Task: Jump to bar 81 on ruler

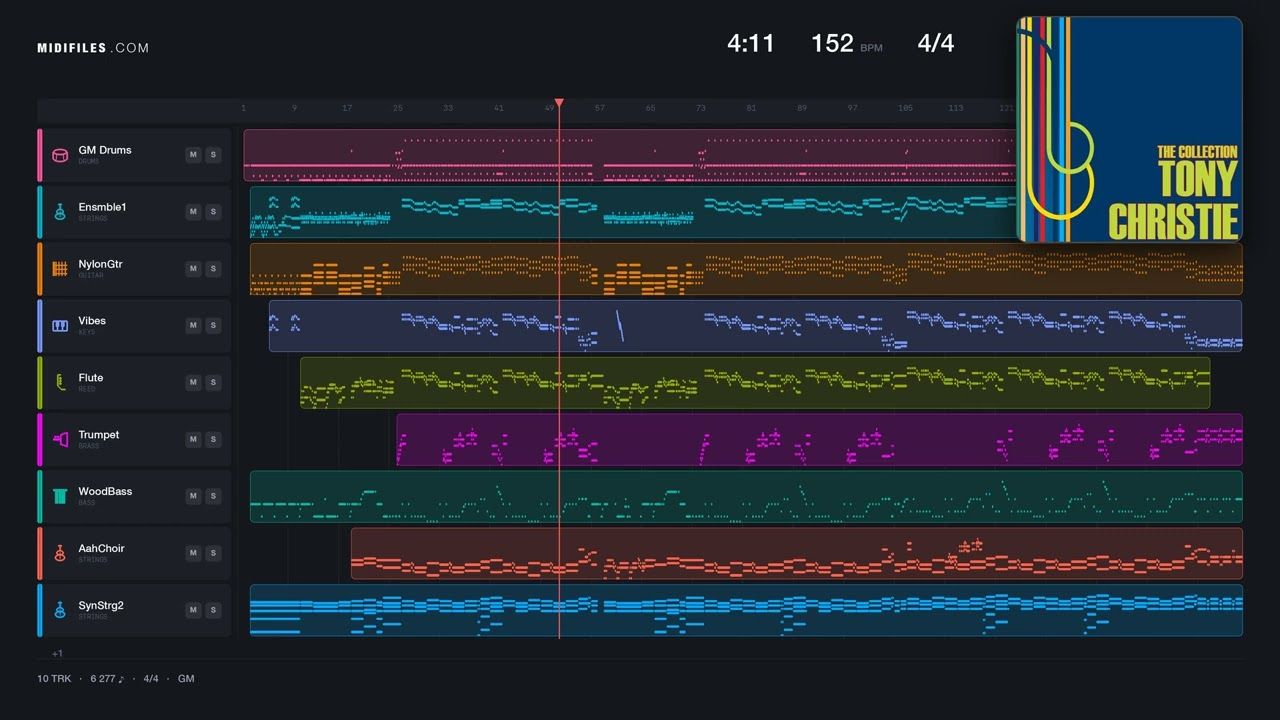Action: 751,108
